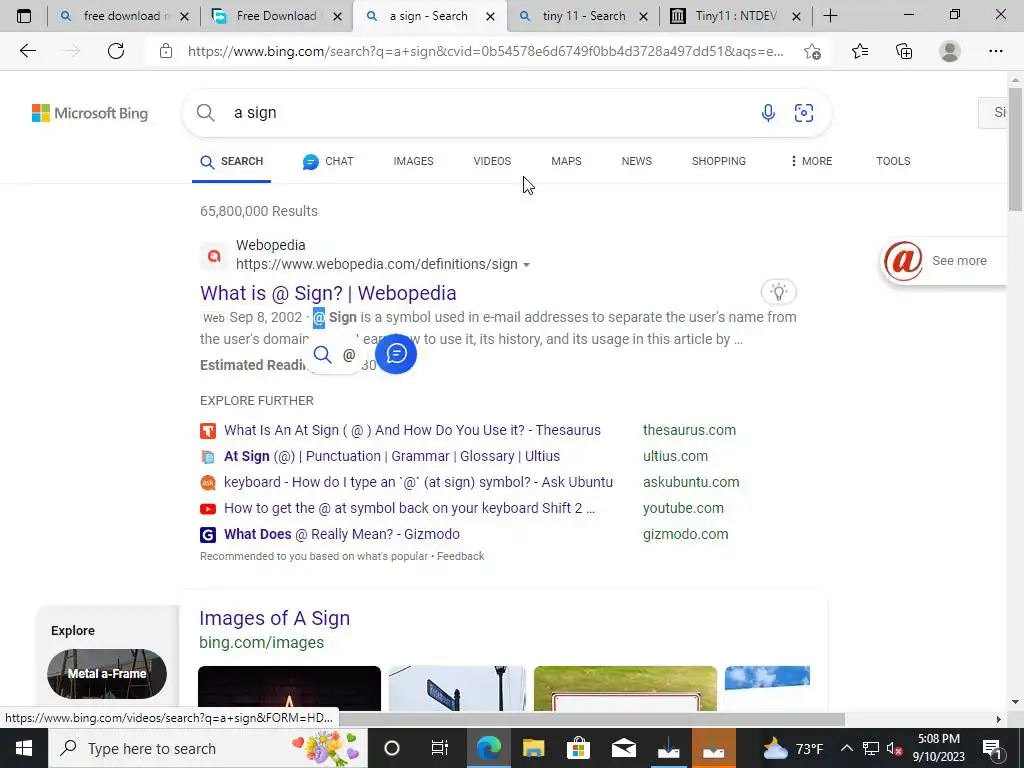1024x768 pixels.
Task: Expand dropdown arrow next to webopedia URL
Action: [x=526, y=264]
